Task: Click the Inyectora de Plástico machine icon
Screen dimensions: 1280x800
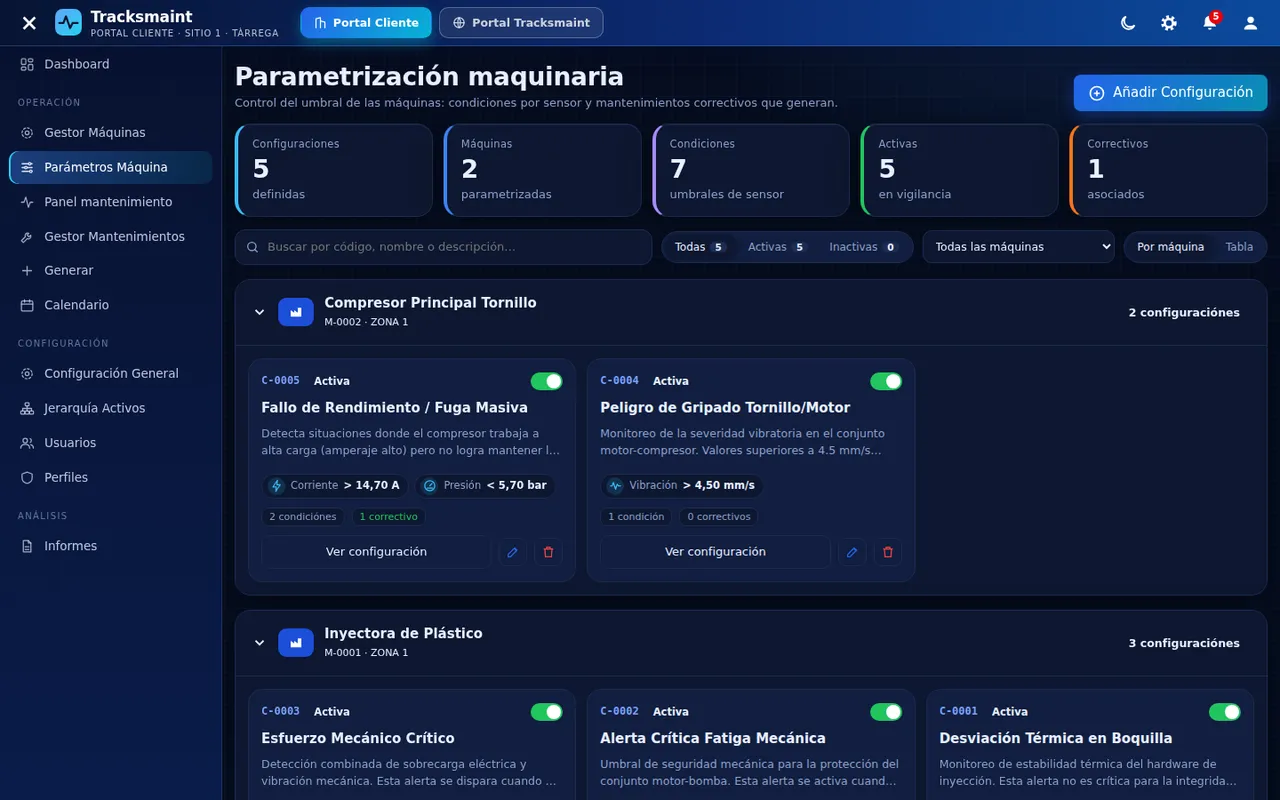Action: tap(296, 643)
